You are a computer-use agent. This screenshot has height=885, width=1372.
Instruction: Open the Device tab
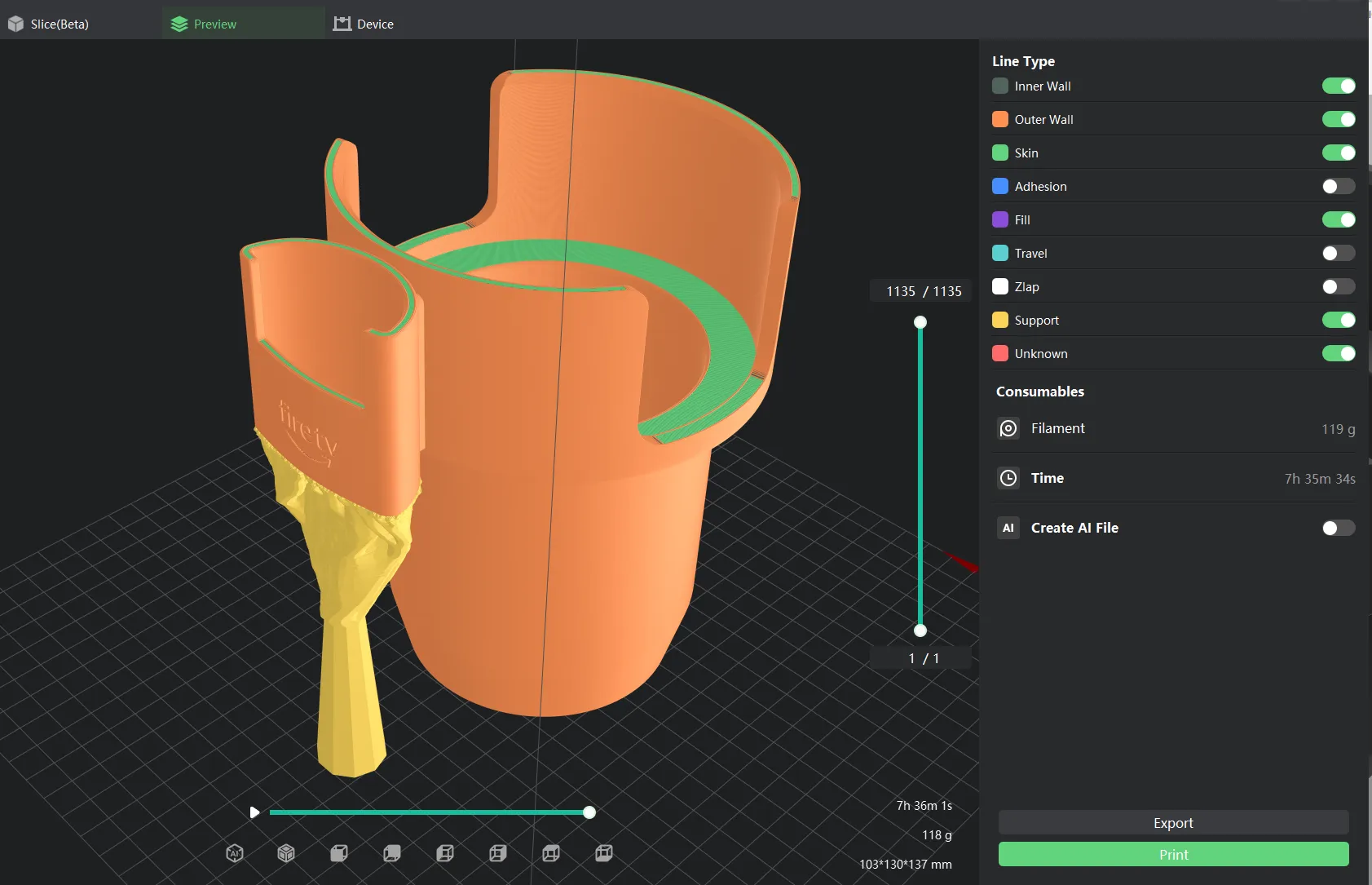[x=364, y=24]
